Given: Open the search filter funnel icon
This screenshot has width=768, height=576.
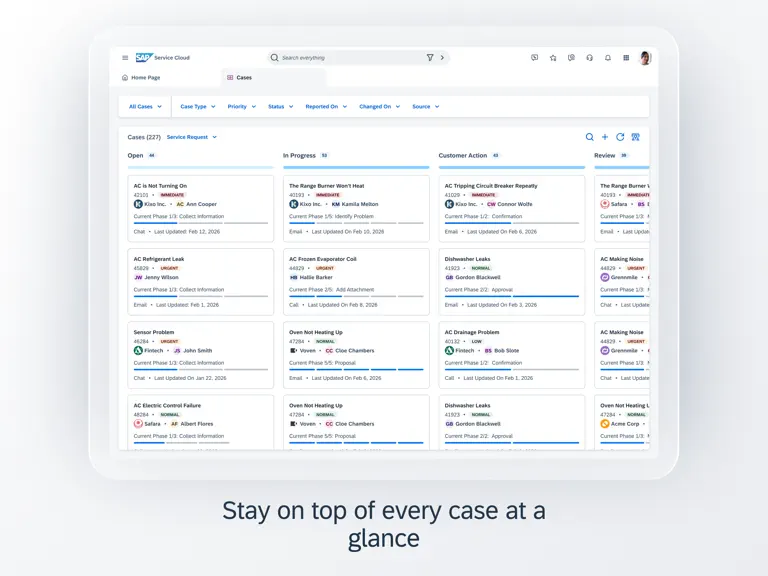Looking at the screenshot, I should click(430, 58).
